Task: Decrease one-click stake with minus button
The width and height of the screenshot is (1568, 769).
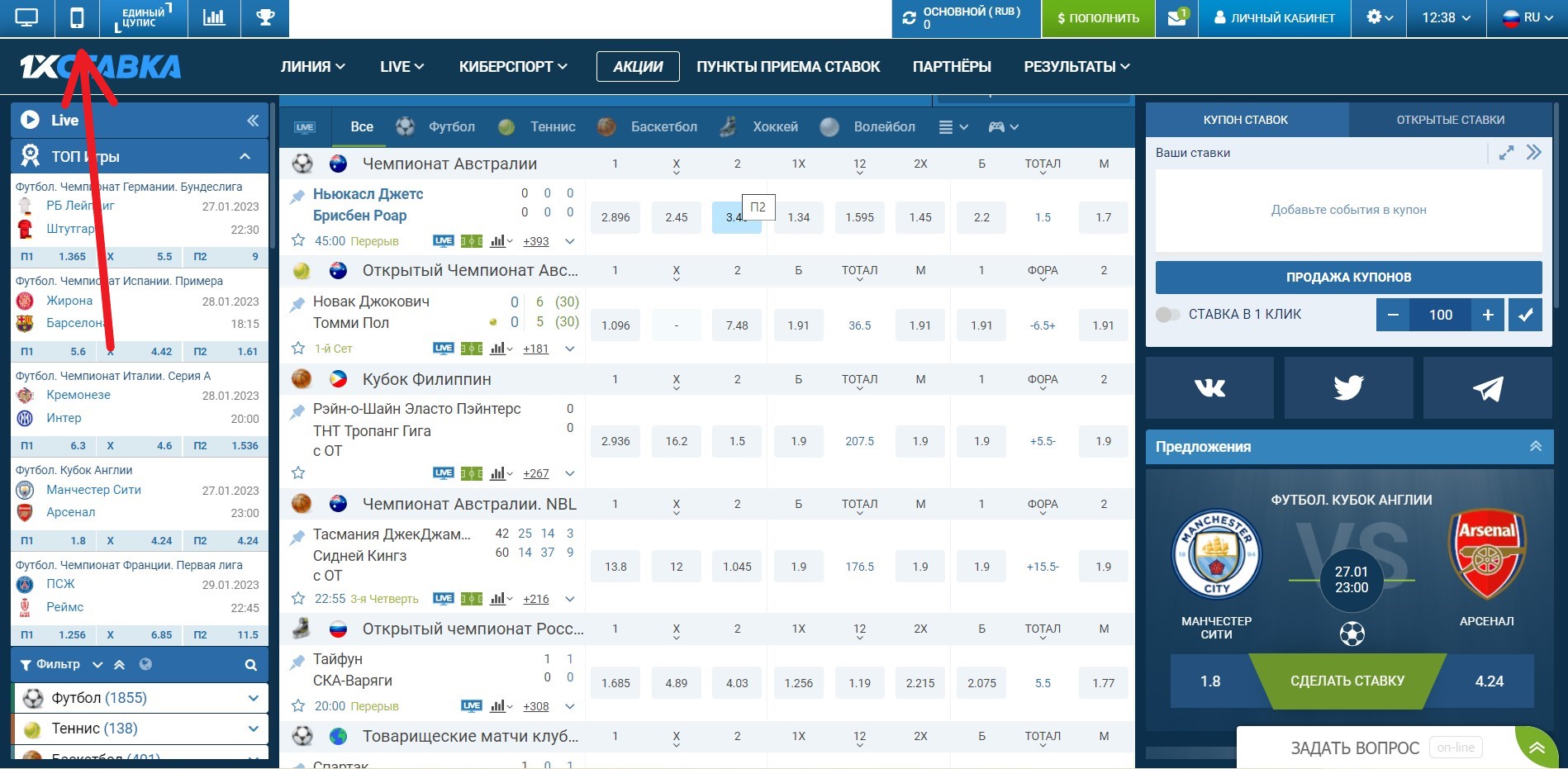Action: (1393, 315)
